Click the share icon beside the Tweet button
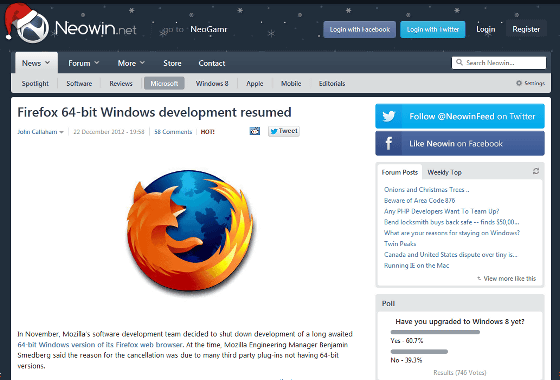 255,131
